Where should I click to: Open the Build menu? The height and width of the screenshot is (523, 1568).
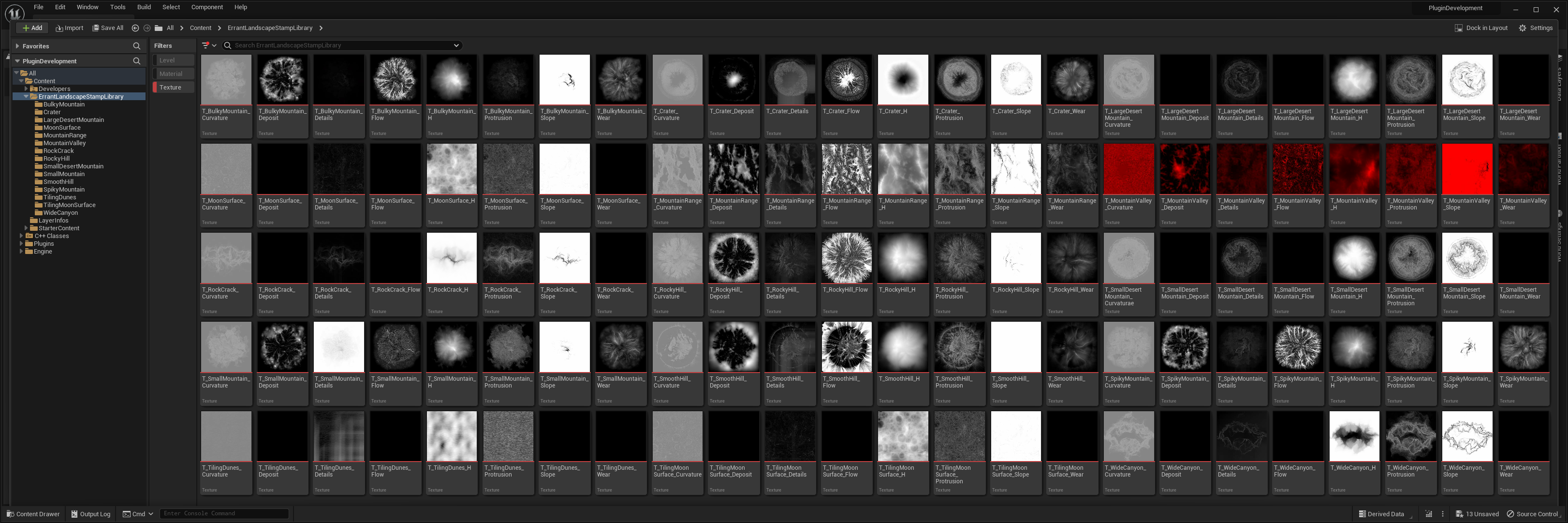(x=144, y=7)
